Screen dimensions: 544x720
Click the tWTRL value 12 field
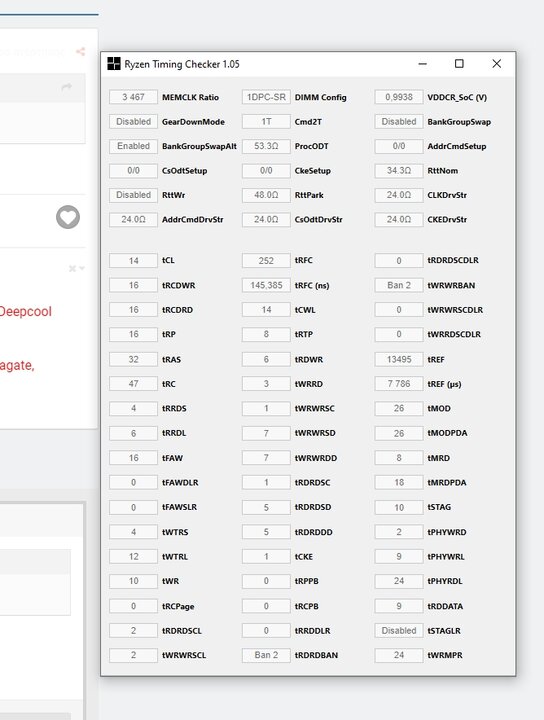click(133, 557)
